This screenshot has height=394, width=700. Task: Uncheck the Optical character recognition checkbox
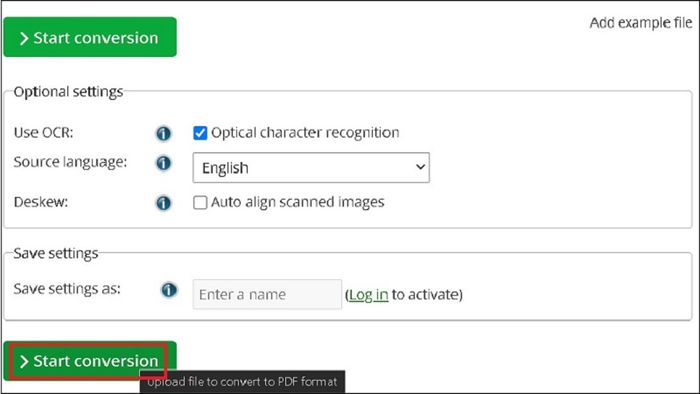click(200, 133)
